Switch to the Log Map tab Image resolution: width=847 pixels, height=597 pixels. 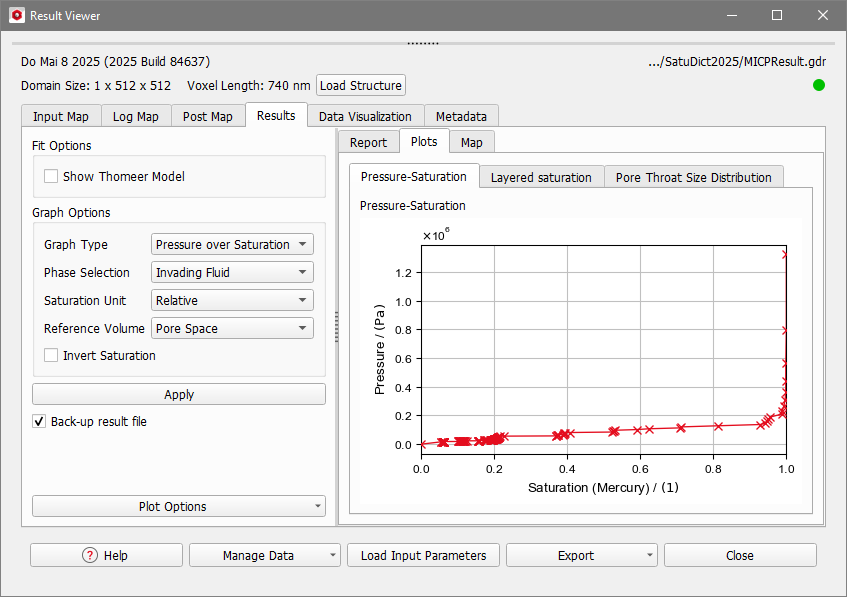(136, 116)
